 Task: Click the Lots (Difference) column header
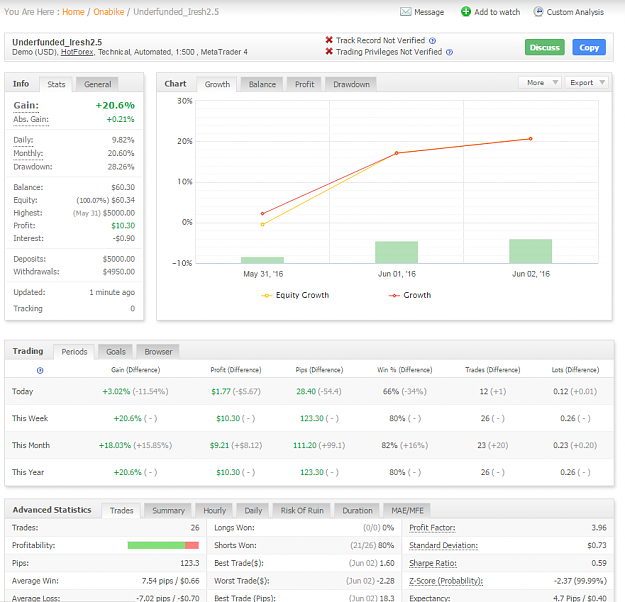pyautogui.click(x=575, y=370)
